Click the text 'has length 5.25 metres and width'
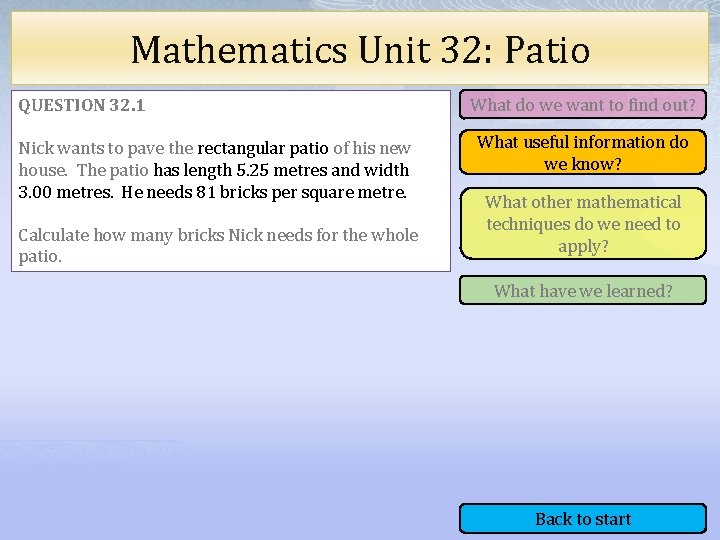The height and width of the screenshot is (540, 720). 281,170
